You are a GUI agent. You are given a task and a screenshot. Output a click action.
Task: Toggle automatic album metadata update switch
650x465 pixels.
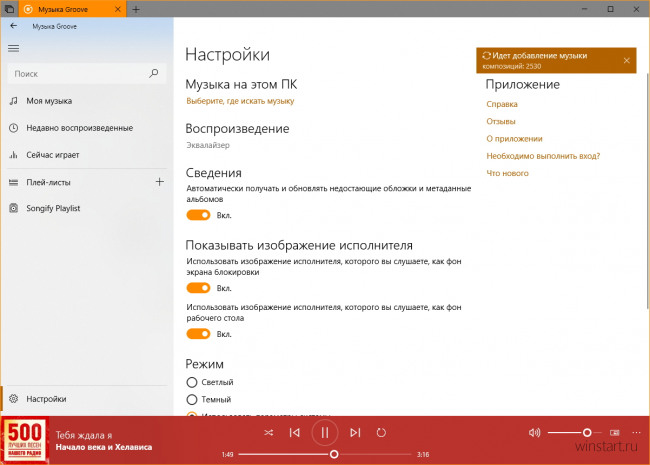tap(198, 215)
